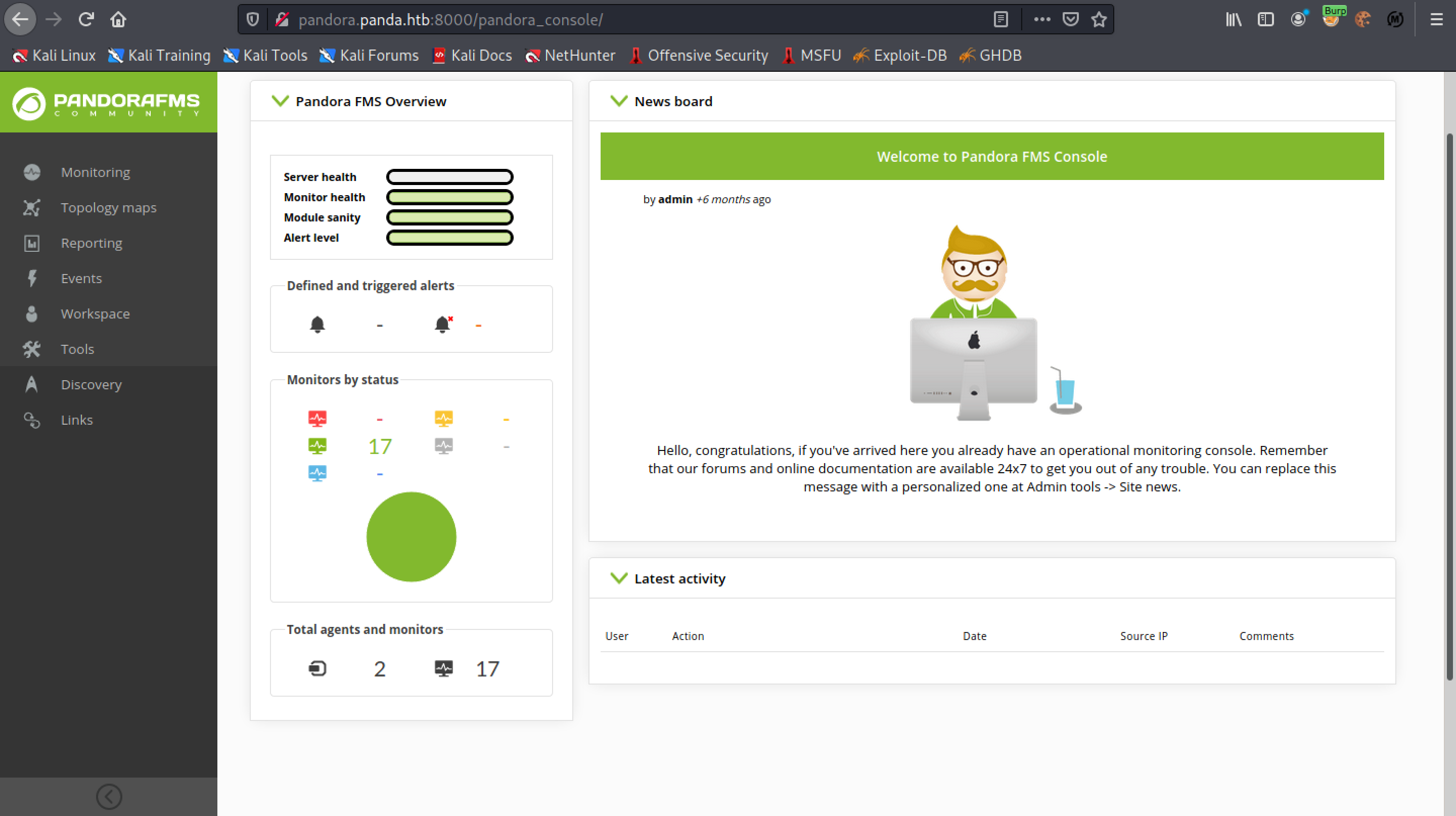Click the Welcome to Pandora FMS Console banner
Viewport: 1456px width, 816px height.
pyautogui.click(x=992, y=157)
